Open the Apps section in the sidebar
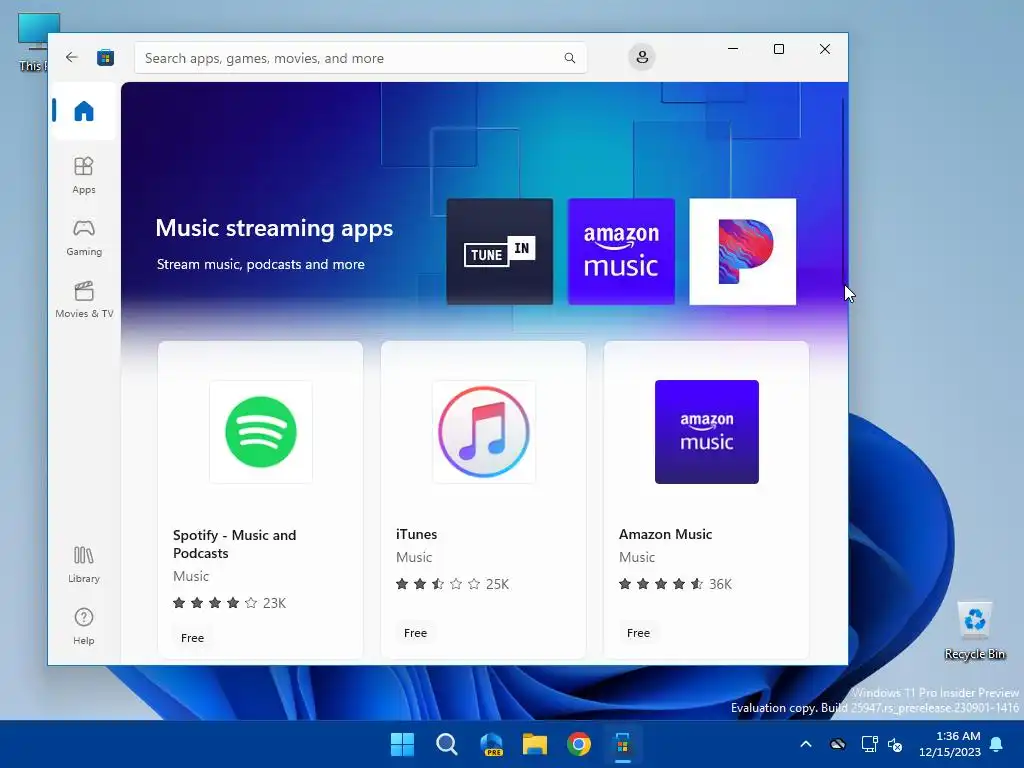 pos(84,176)
